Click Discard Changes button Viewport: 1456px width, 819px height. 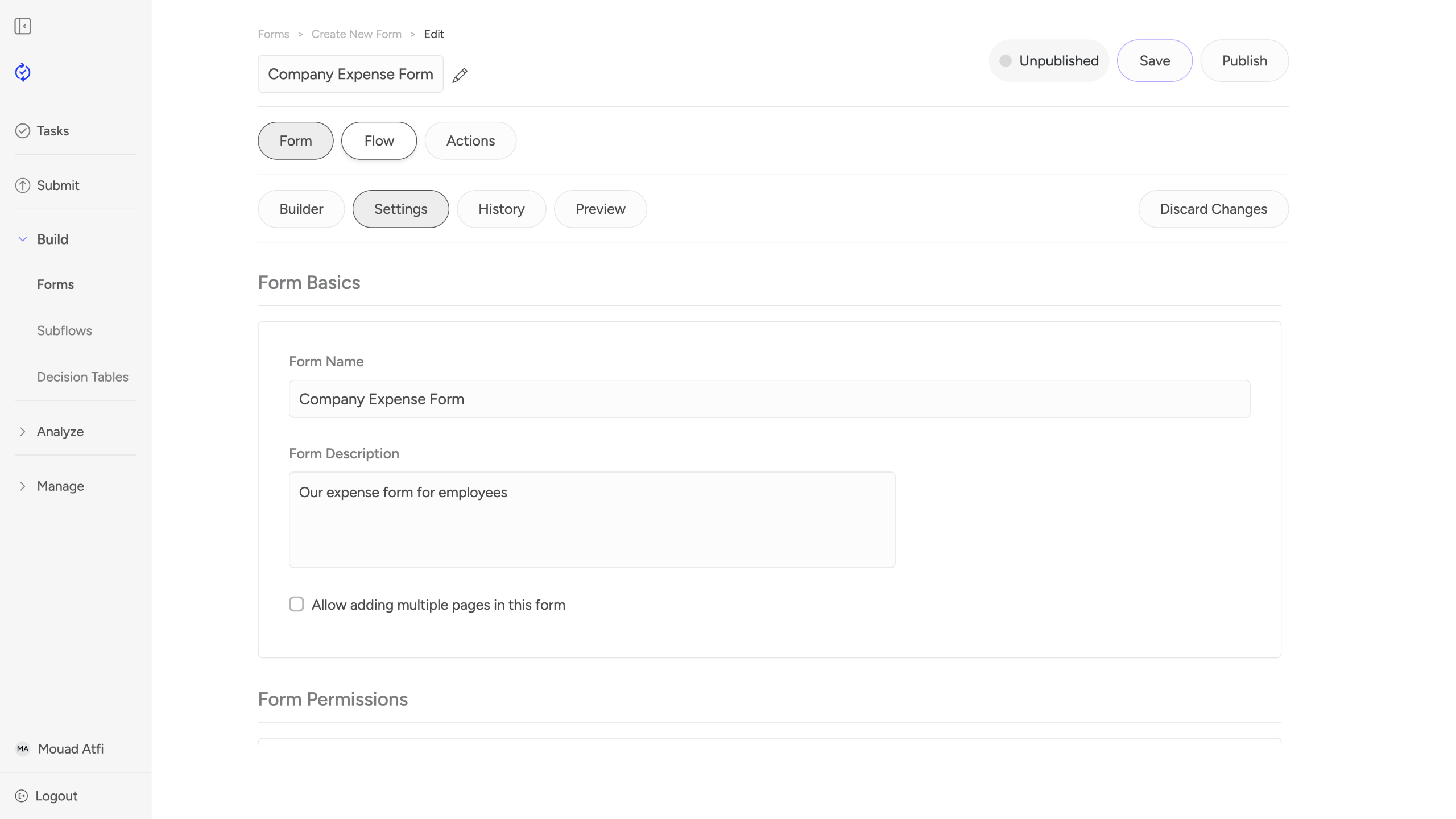click(x=1213, y=209)
